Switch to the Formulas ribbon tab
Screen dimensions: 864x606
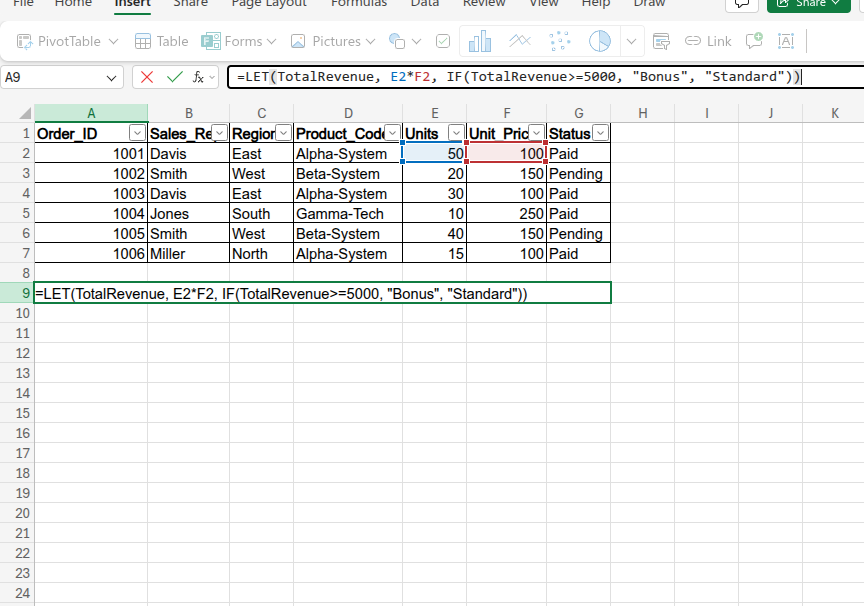point(358,4)
